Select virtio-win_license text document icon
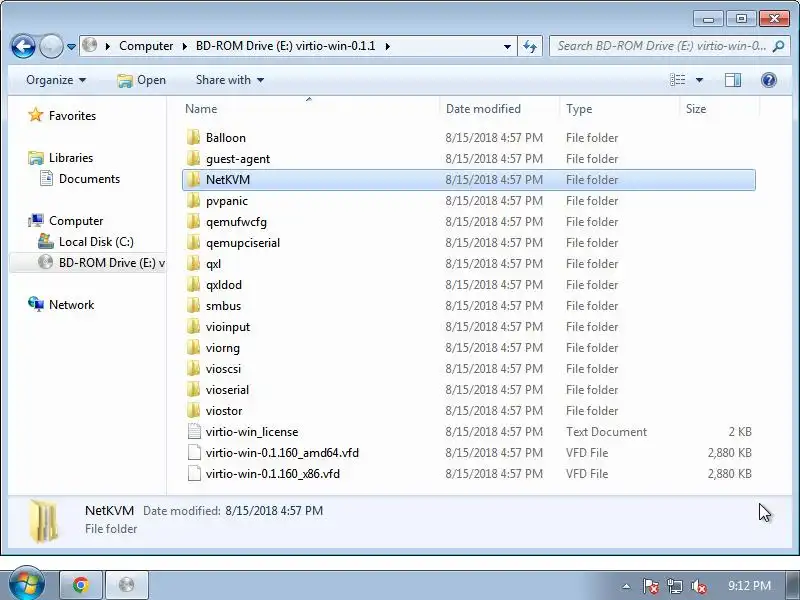Image resolution: width=800 pixels, height=600 pixels. [x=194, y=431]
